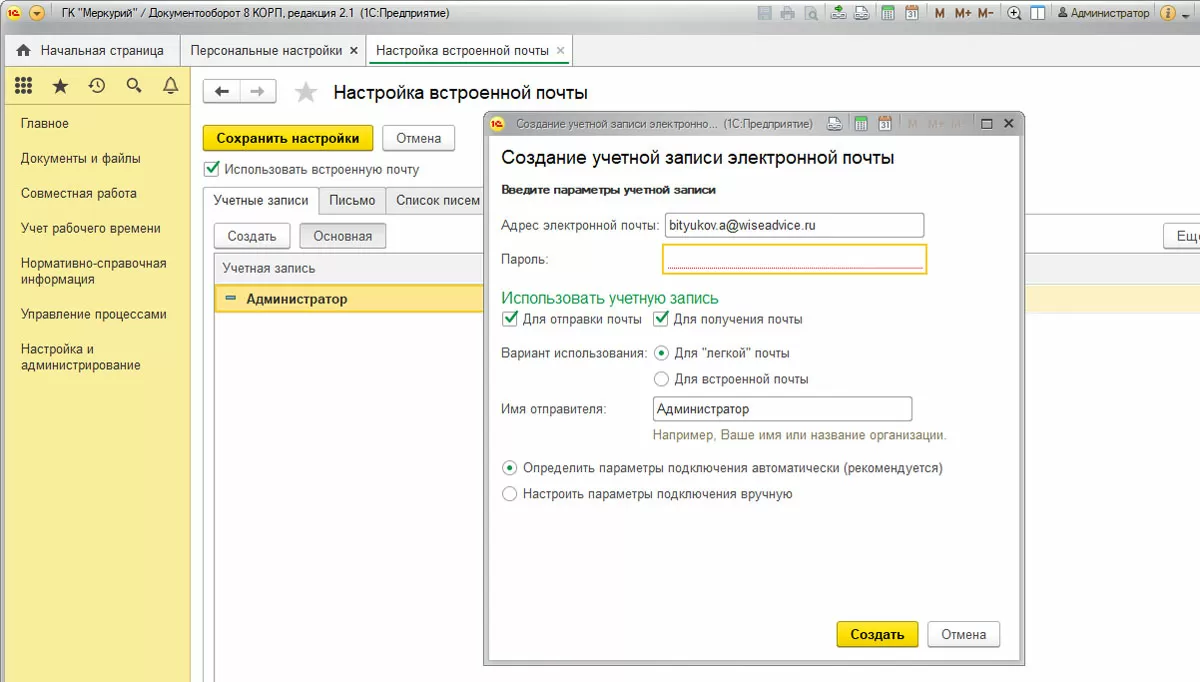
Task: Switch to Начальная страница tab
Action: (92, 50)
